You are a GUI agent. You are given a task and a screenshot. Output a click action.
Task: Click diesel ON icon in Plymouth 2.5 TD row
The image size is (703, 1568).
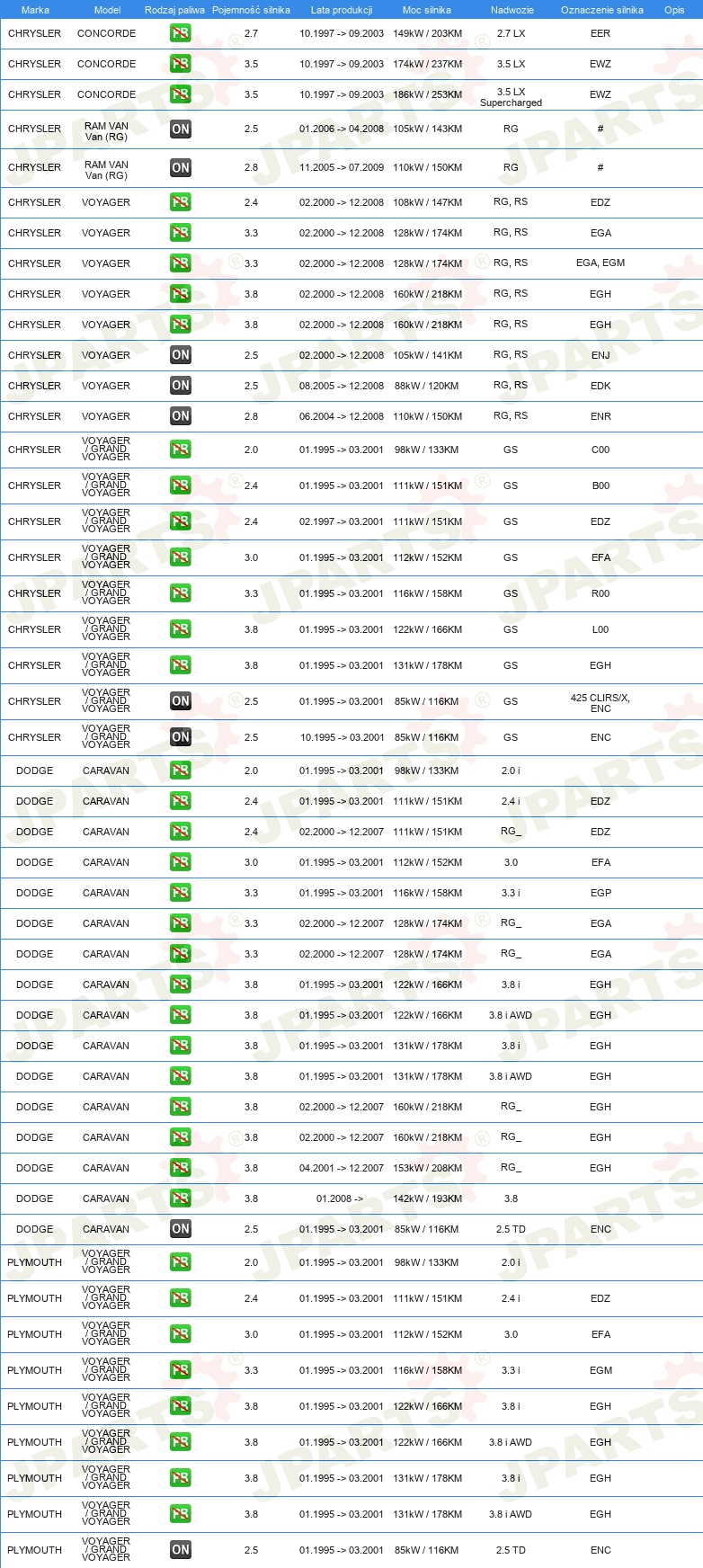pos(181,1550)
